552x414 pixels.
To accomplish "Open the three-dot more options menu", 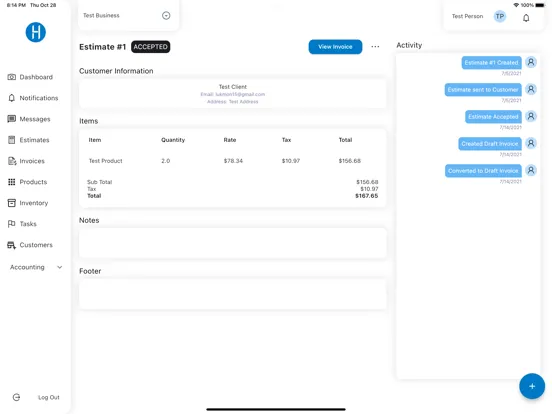I will [x=375, y=46].
